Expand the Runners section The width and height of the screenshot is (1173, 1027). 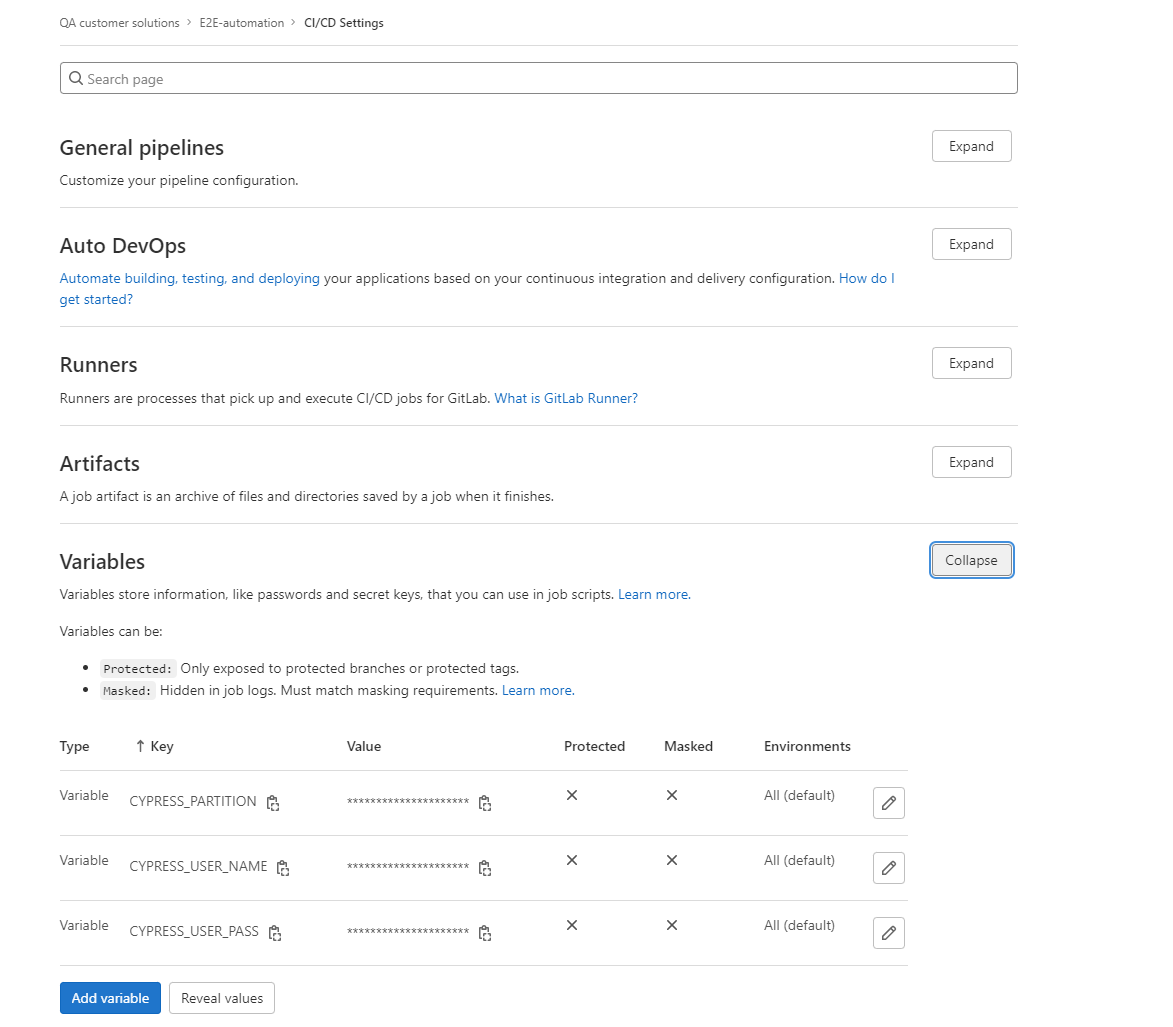pos(971,363)
